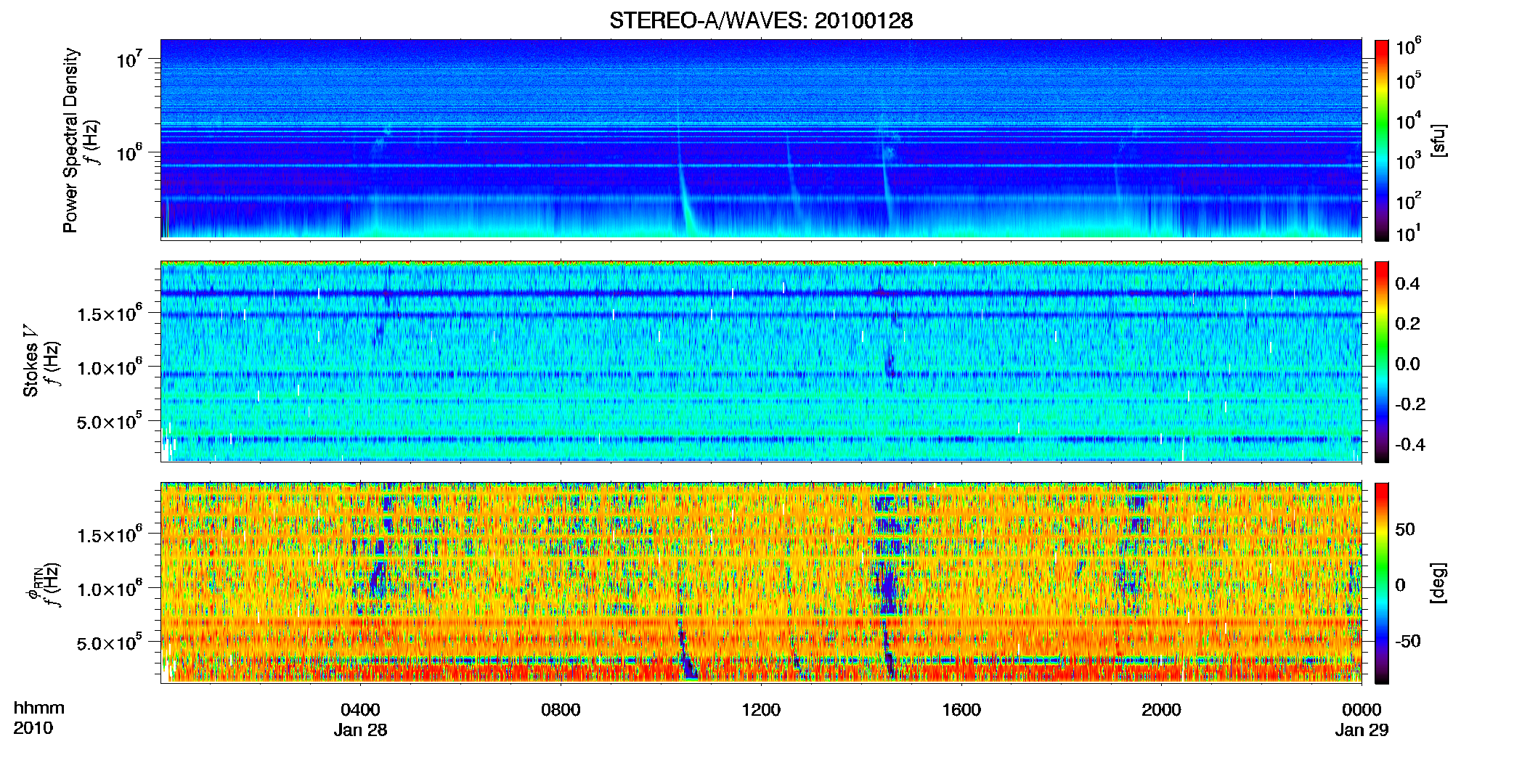This screenshot has width=1522, height=784.
Task: Click the 10^5 label on the sfu colorbar
Action: 1408,81
